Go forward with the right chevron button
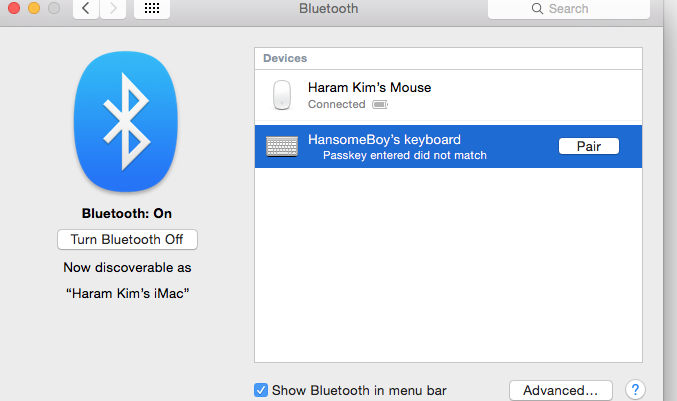 [x=113, y=8]
